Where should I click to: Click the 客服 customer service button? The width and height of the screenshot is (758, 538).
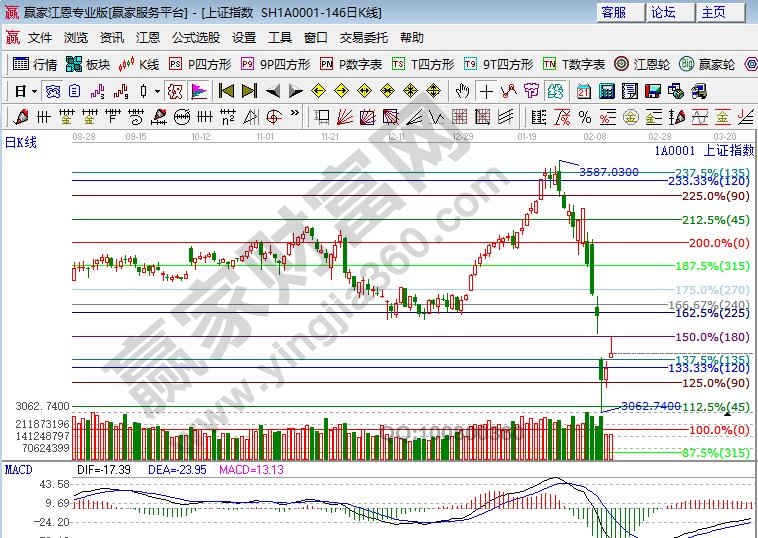[x=613, y=12]
